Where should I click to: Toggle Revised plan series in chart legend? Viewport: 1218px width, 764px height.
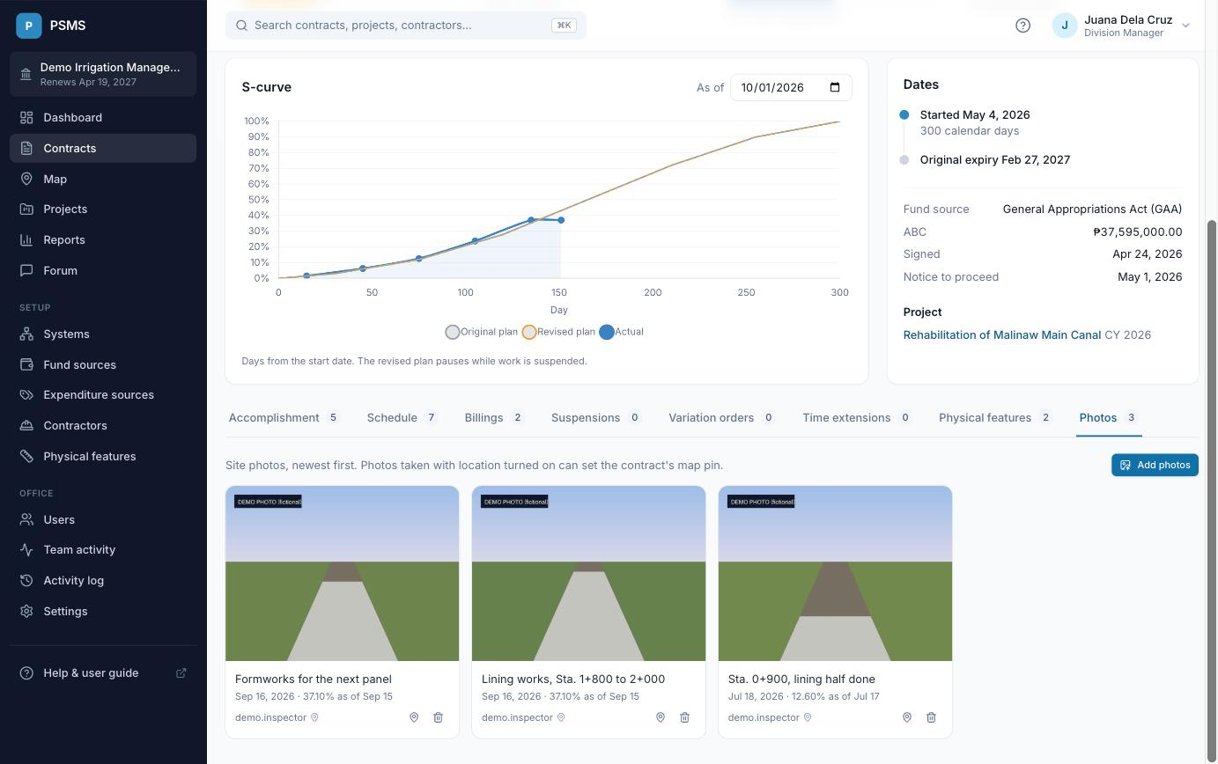(558, 332)
